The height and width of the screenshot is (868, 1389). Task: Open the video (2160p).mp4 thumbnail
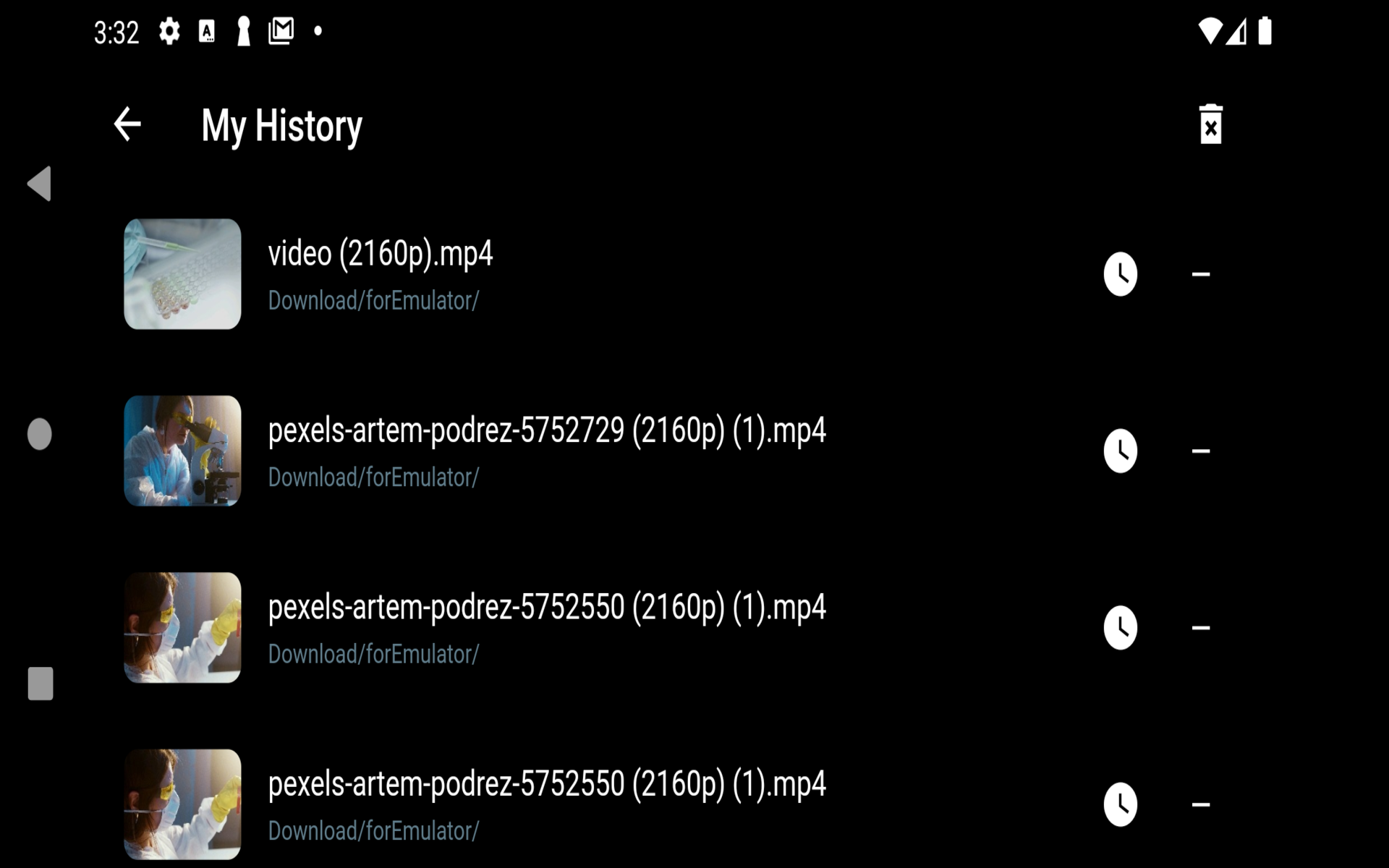[182, 274]
